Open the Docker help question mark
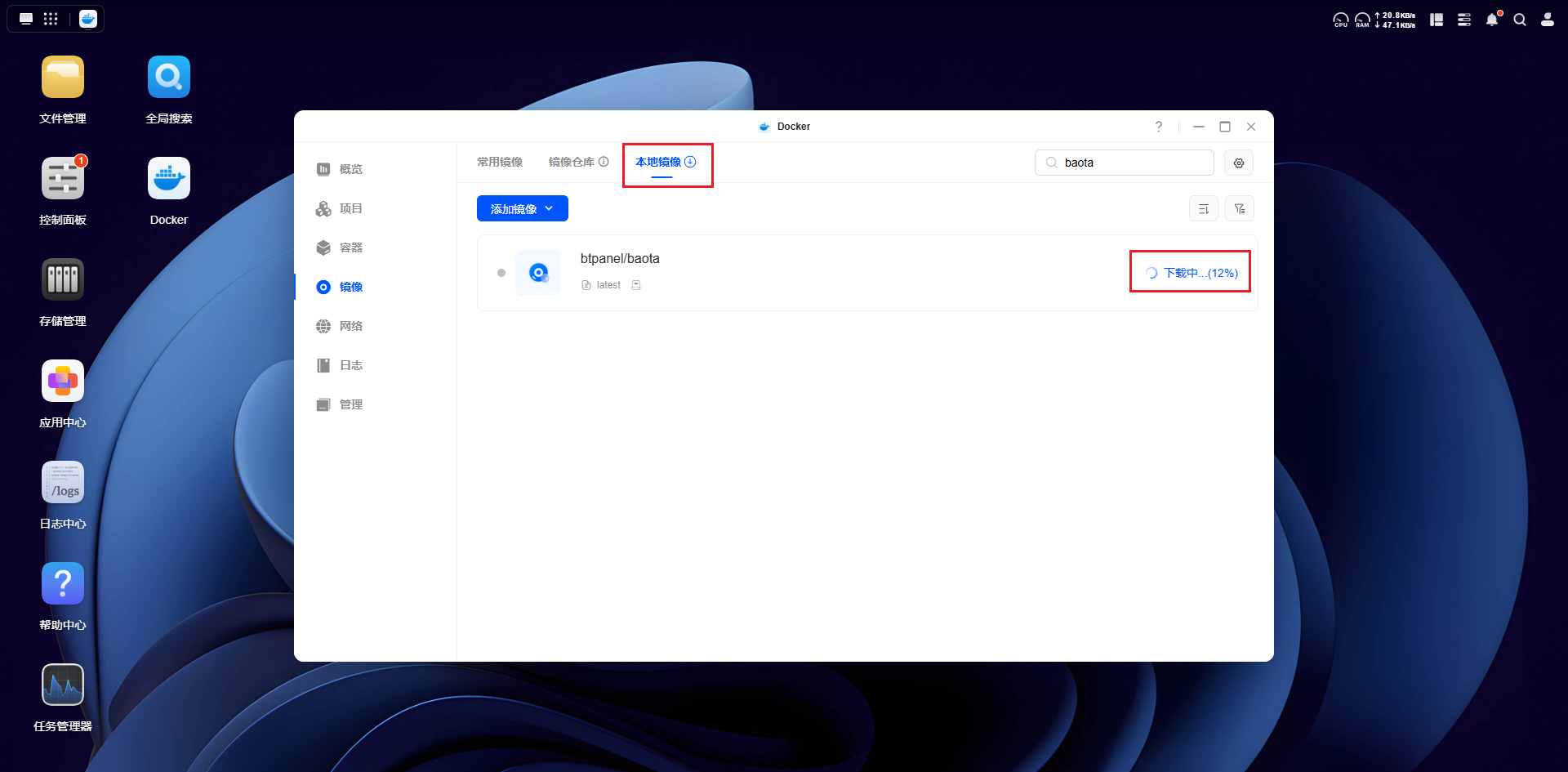The height and width of the screenshot is (772, 1568). coord(1158,127)
